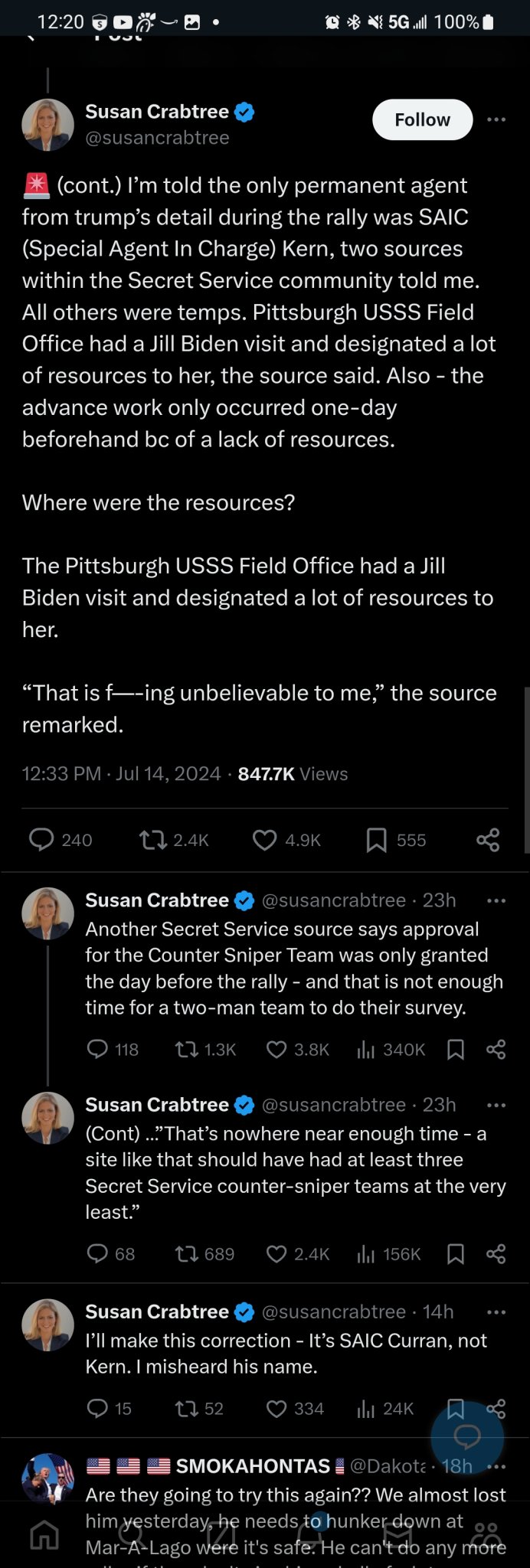This screenshot has width=530, height=1568.
Task: Reply to the SAIC Curran correction post
Action: point(98,1408)
